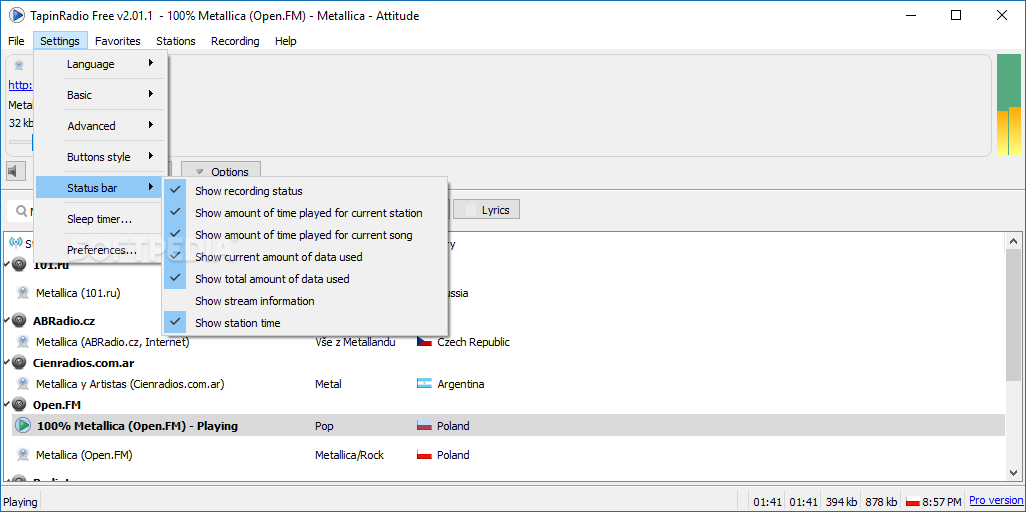Viewport: 1026px width, 512px height.
Task: Click station icon beside Metallica (Open.FM)
Action: pyautogui.click(x=23, y=454)
